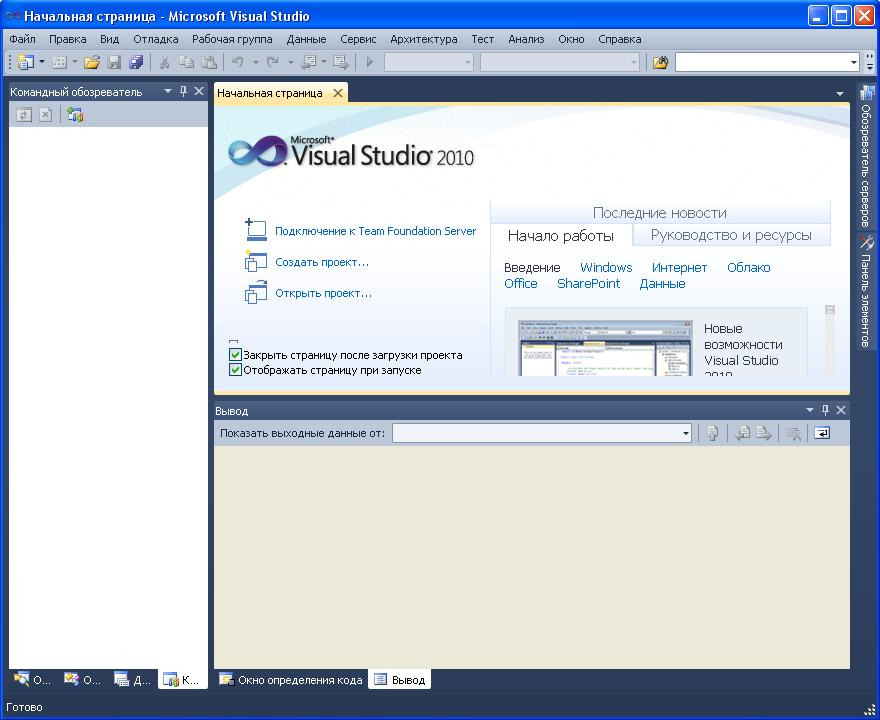The height and width of the screenshot is (720, 880).
Task: Toggle word wrap in Вывод panel
Action: [x=822, y=433]
